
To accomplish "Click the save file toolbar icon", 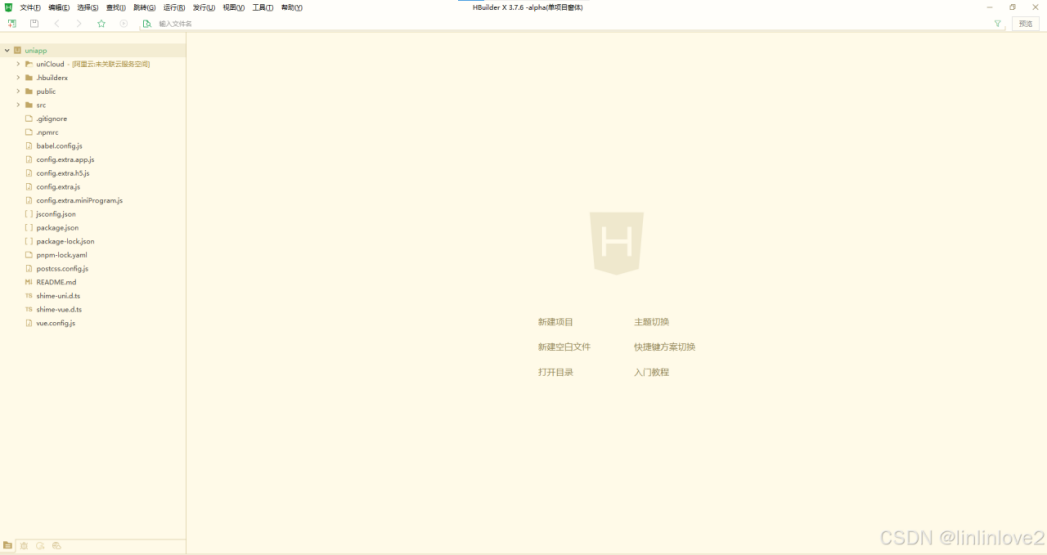I will [34, 23].
